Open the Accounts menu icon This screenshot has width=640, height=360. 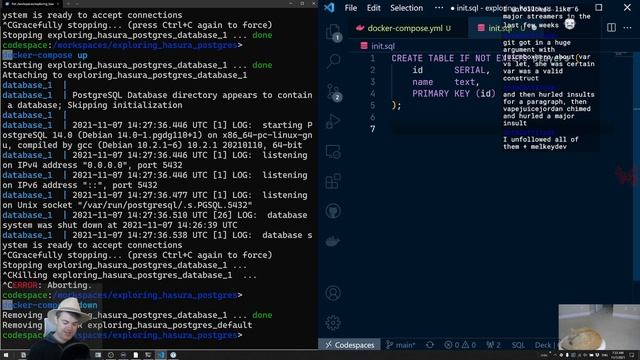coord(333,293)
